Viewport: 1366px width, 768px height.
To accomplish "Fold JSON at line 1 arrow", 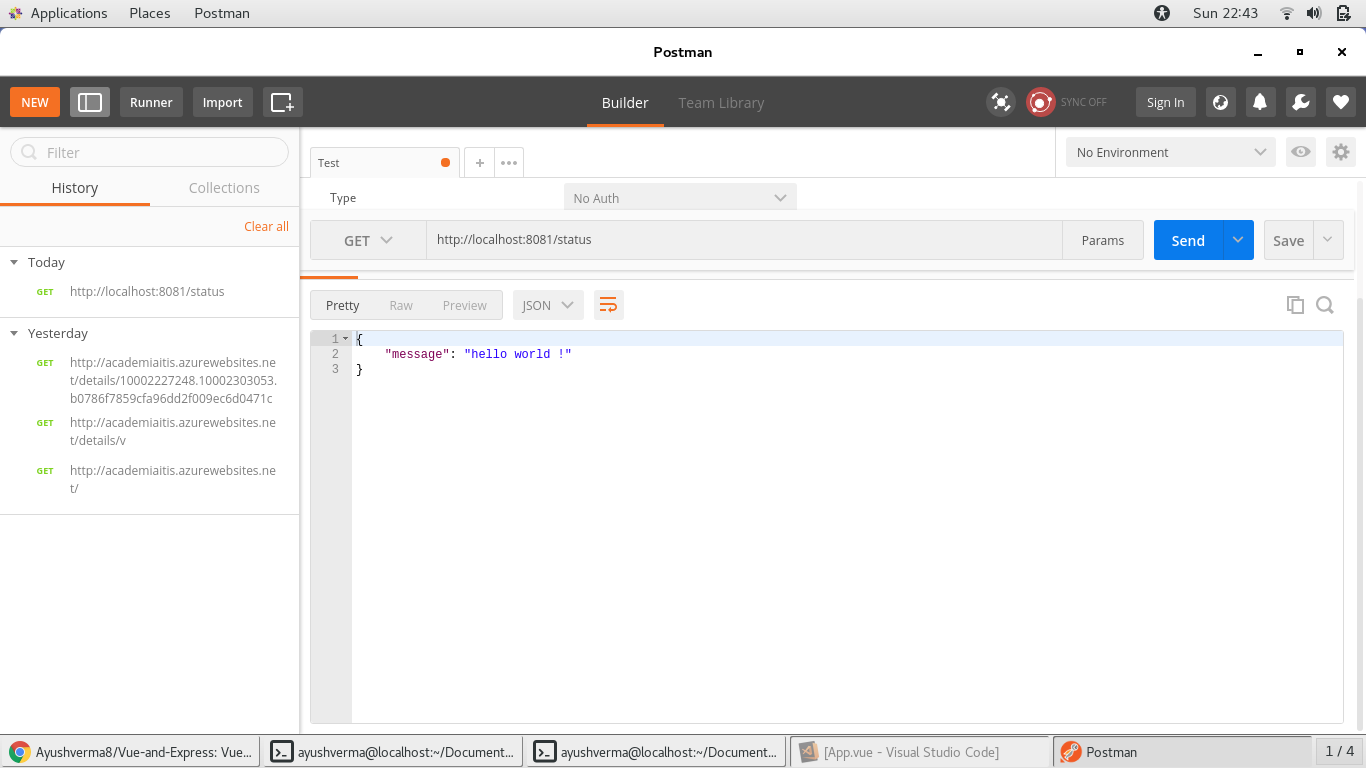I will (345, 339).
